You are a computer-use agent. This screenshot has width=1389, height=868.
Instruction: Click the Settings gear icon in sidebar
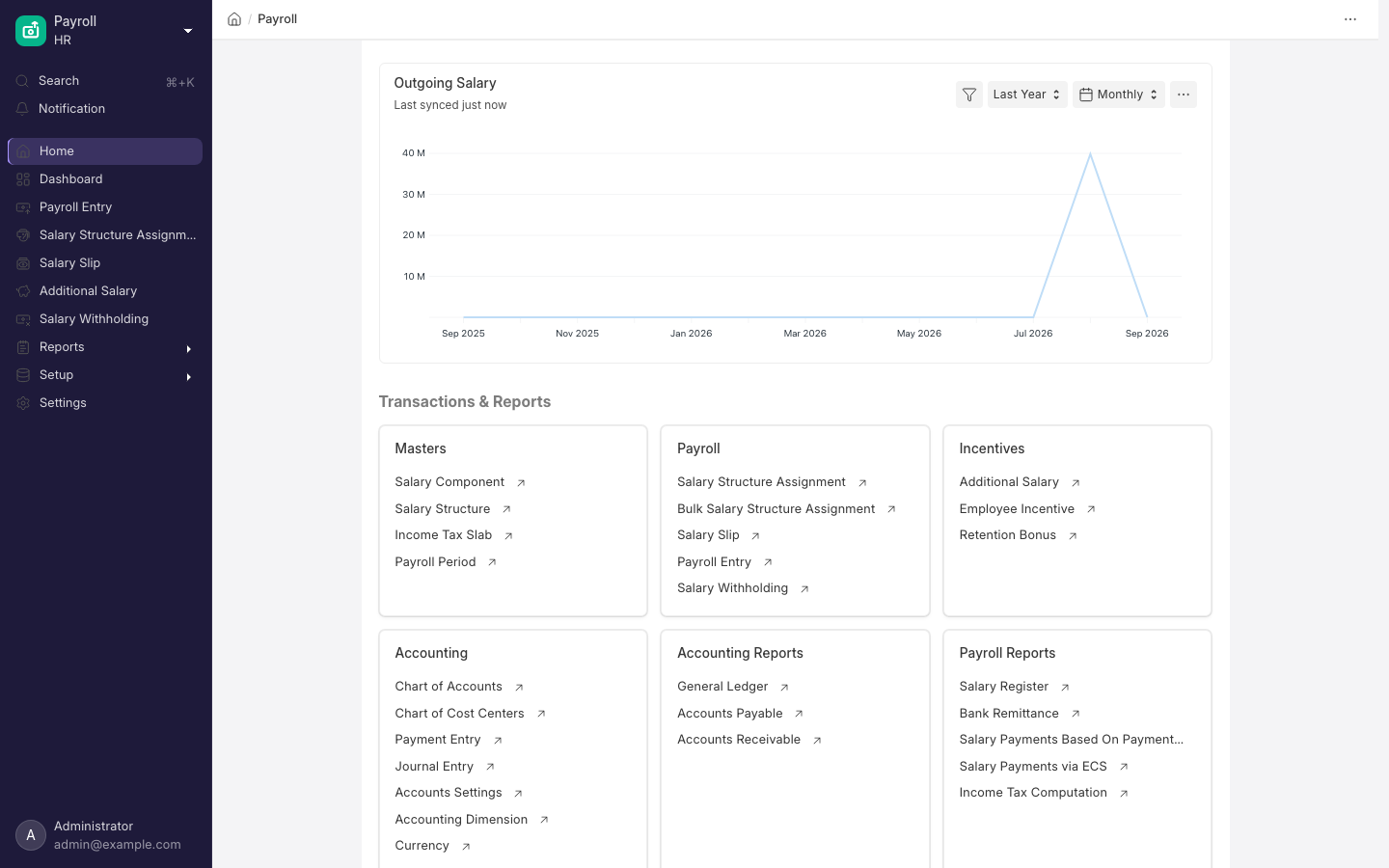coord(23,403)
